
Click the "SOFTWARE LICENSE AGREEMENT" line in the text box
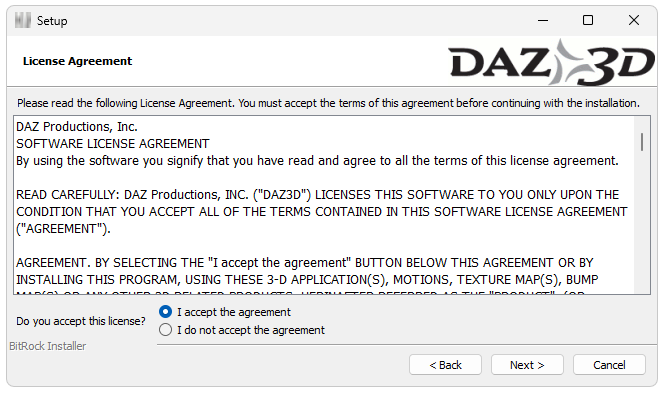112,144
